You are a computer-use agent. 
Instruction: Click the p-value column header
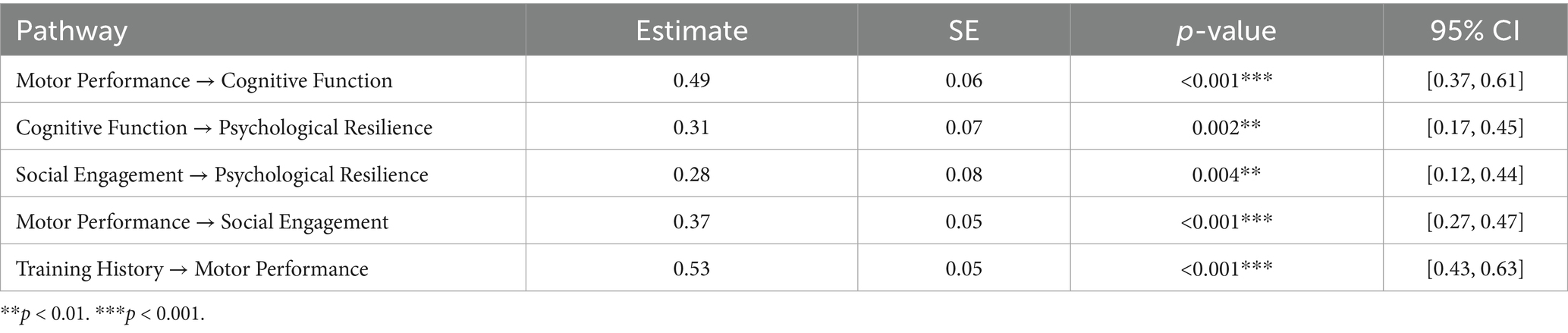[1226, 31]
